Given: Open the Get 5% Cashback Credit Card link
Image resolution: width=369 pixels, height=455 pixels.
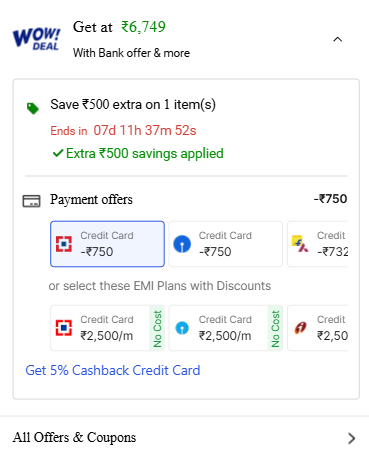Looking at the screenshot, I should coord(113,370).
